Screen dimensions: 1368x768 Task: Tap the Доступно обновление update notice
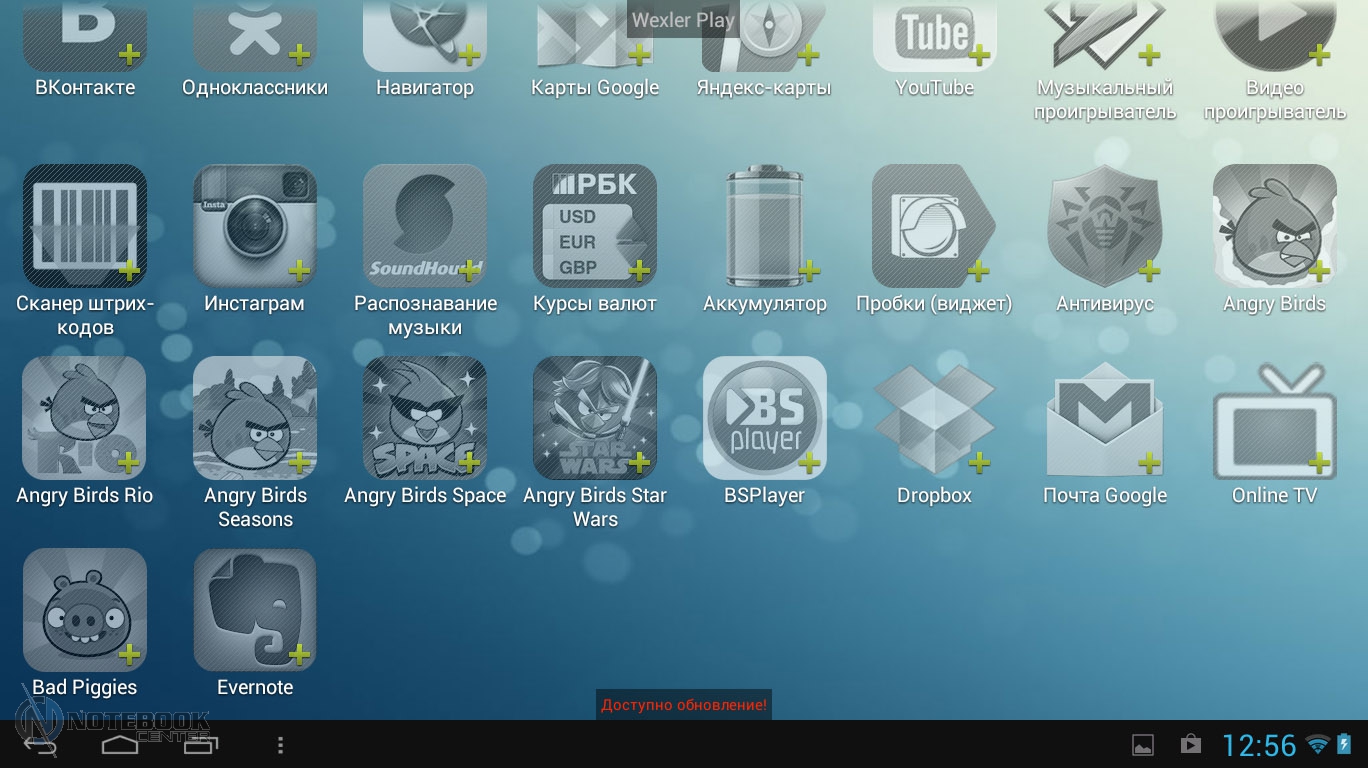[684, 705]
